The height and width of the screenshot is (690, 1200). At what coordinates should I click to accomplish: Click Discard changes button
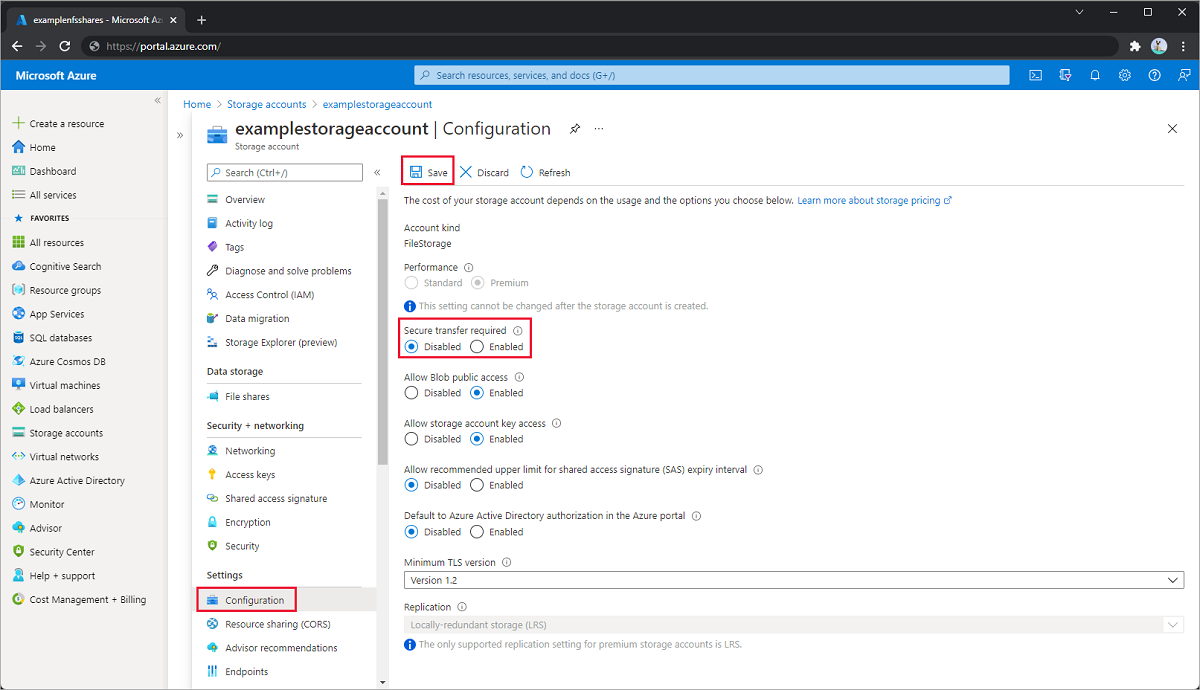(x=484, y=172)
